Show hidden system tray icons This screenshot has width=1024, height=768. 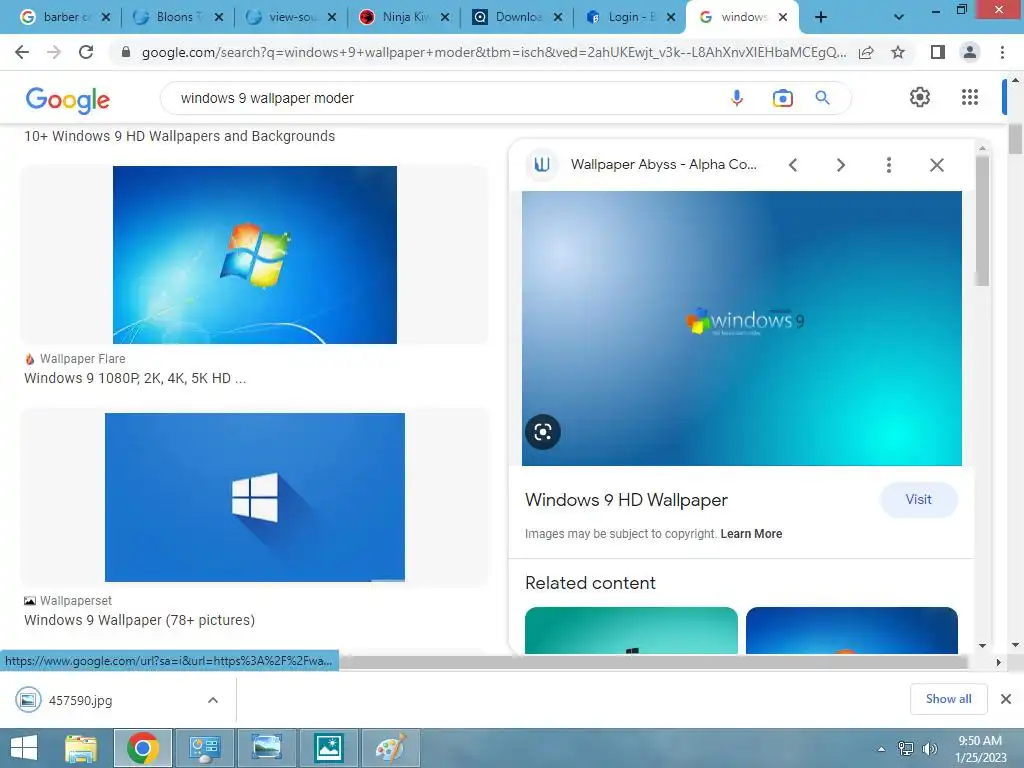pos(881,748)
